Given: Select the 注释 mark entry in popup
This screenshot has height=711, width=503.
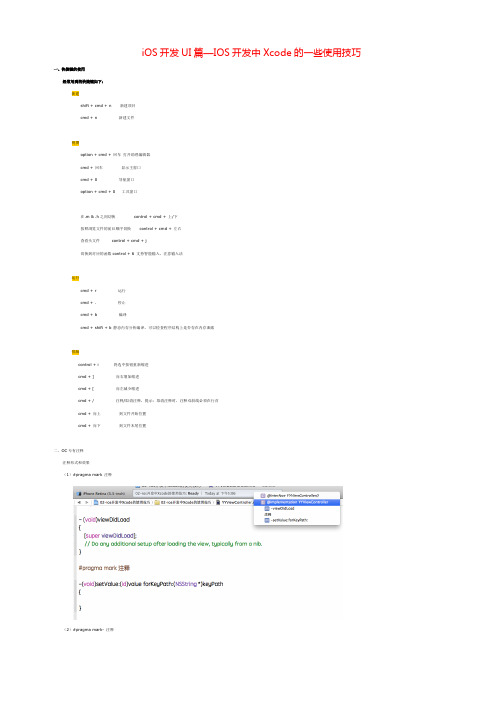Looking at the screenshot, I should click(x=268, y=514).
